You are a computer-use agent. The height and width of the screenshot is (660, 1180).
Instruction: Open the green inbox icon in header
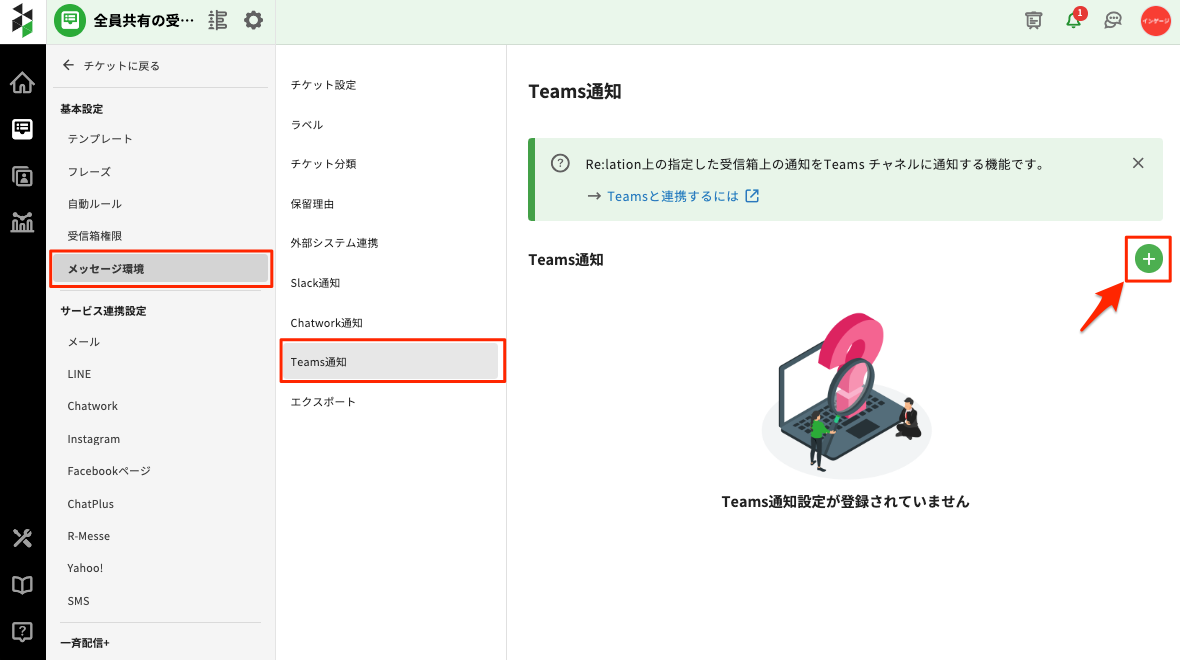click(70, 20)
